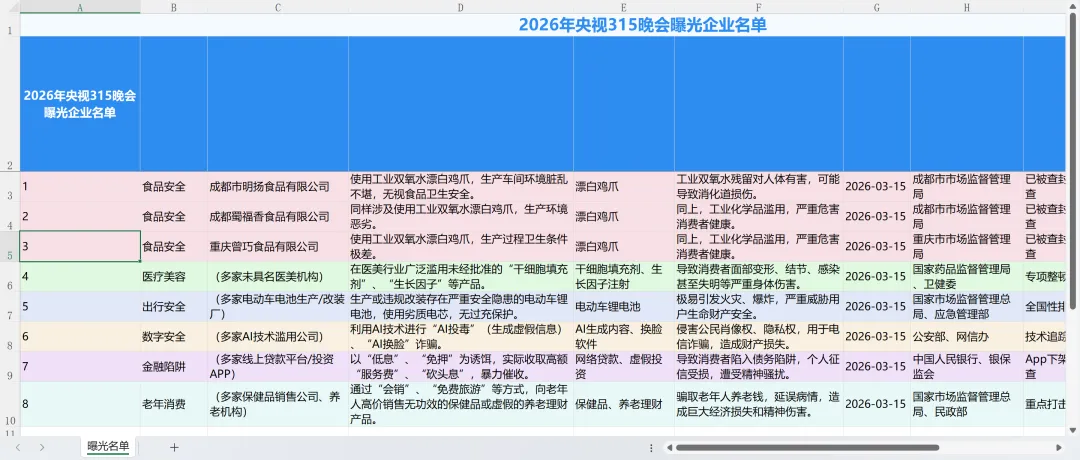Select cell 成都市明扬食品有限公司

(278, 187)
